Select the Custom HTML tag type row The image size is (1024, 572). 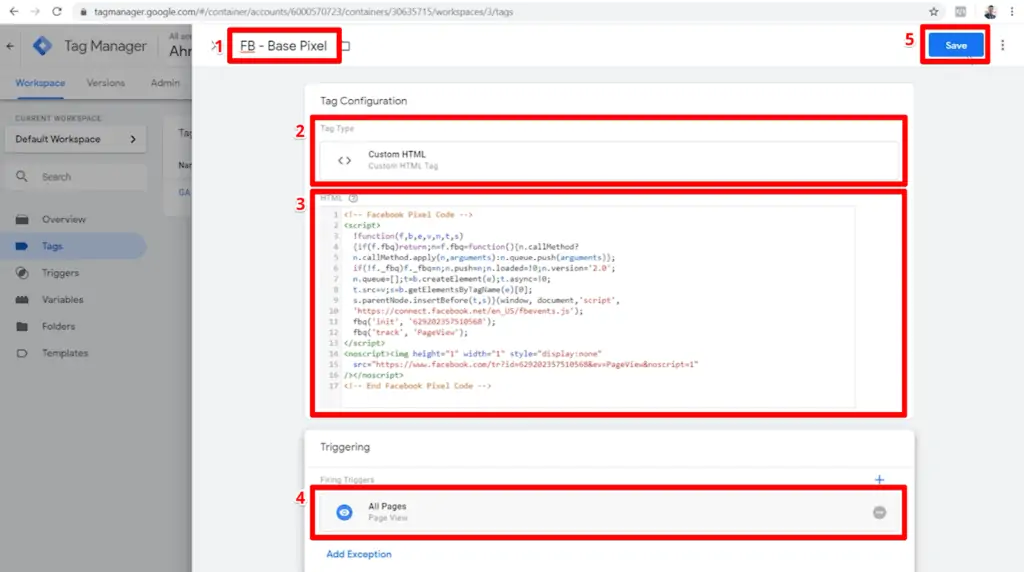[x=609, y=161]
